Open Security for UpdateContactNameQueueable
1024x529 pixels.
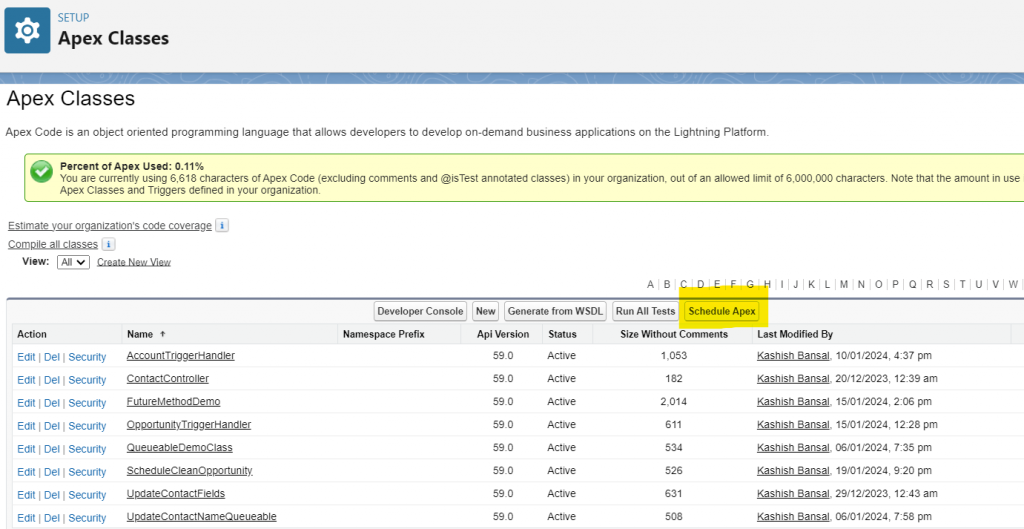[87, 517]
